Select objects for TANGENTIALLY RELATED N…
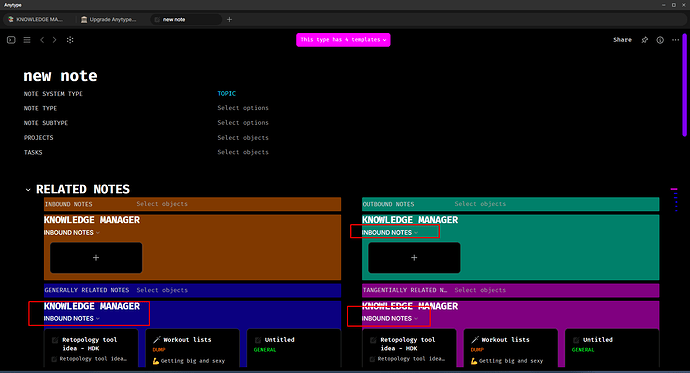Viewport: 690px width, 373px height. 480,290
